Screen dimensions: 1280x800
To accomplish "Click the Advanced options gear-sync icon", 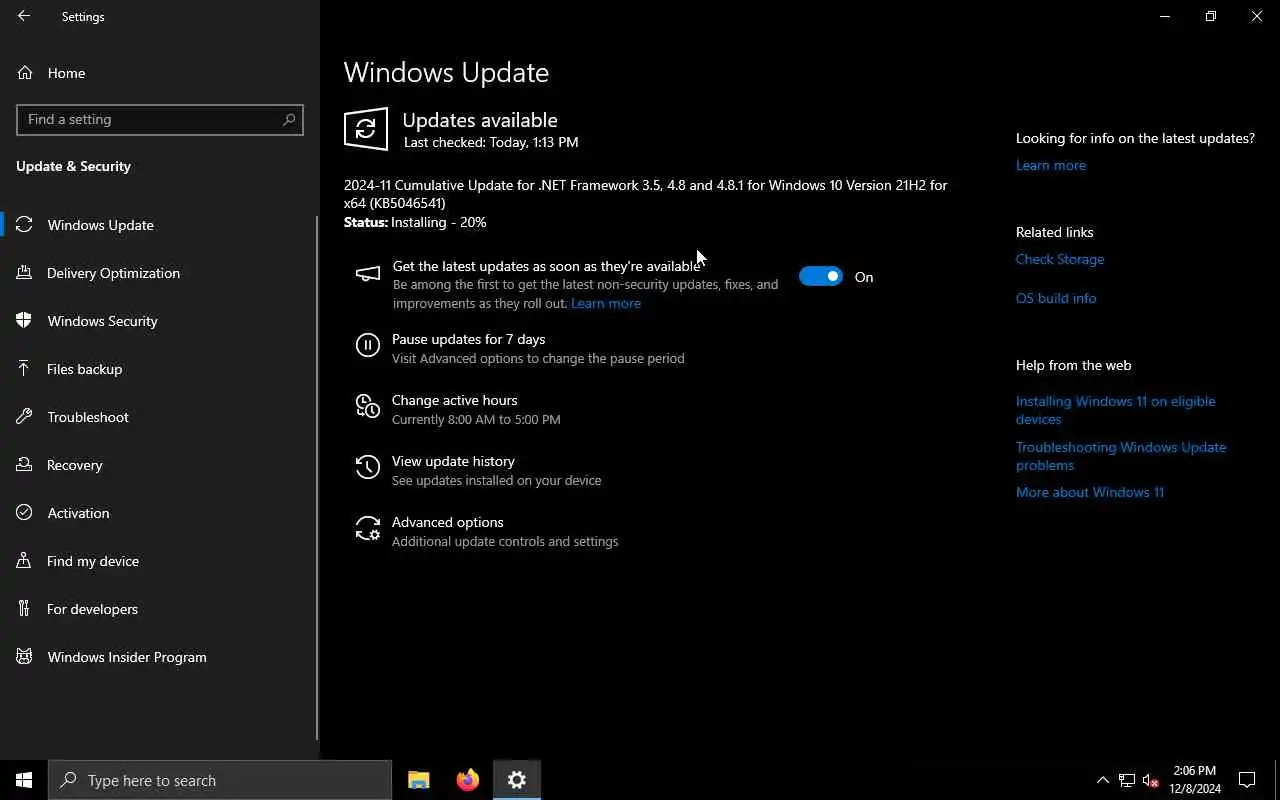I will pos(368,528).
